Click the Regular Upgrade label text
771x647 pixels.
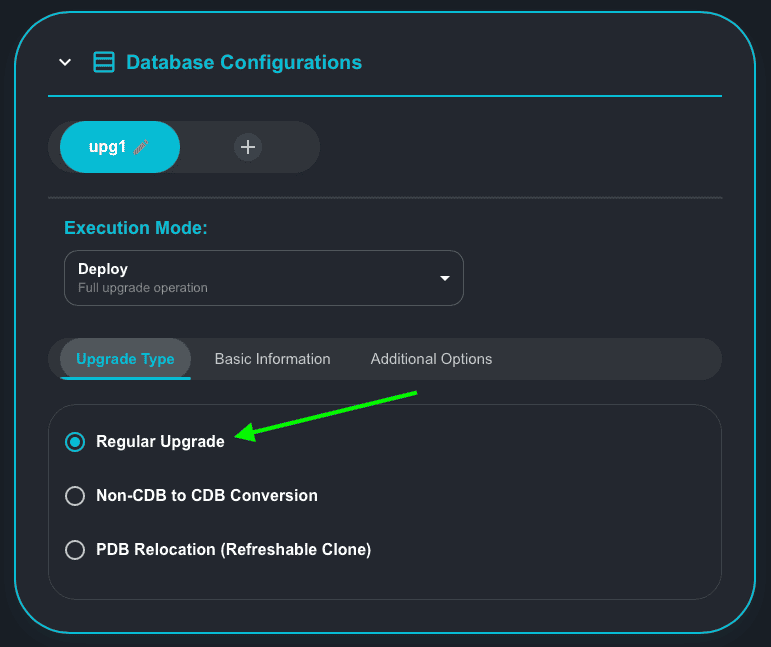[x=160, y=442]
